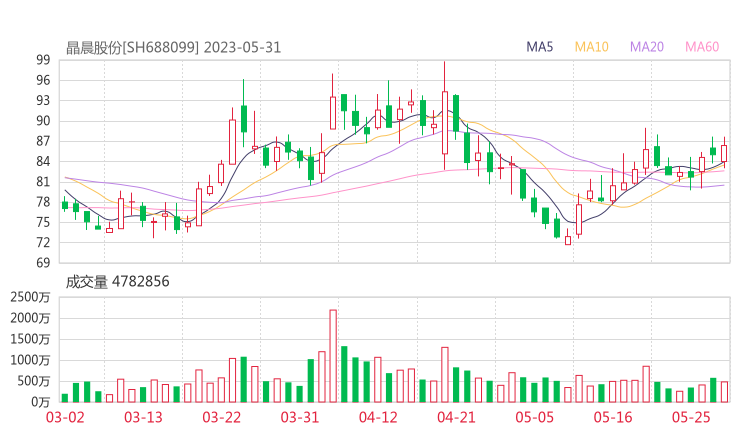The height and width of the screenshot is (440, 740).
Task: Click the 03-02 date axis label
Action: pyautogui.click(x=65, y=417)
